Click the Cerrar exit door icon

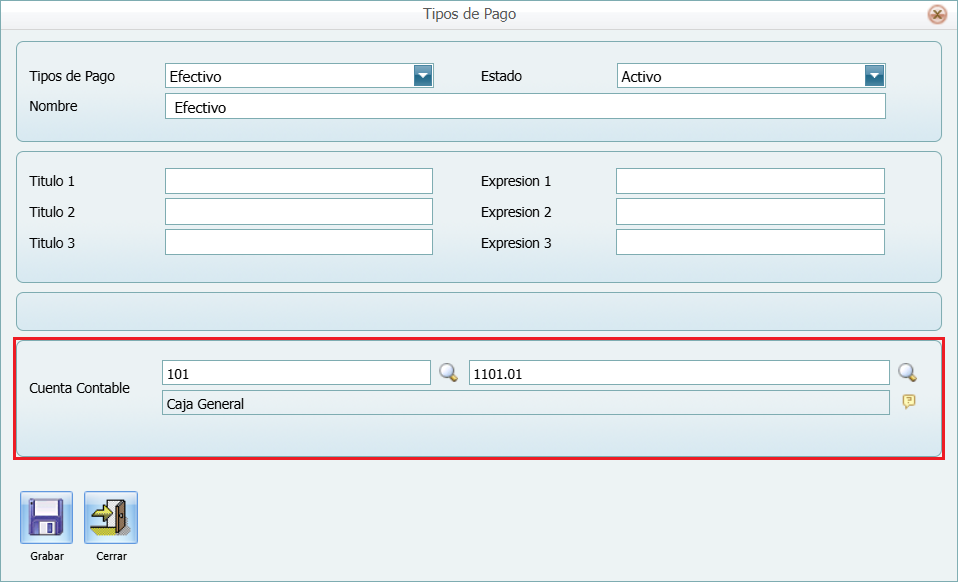111,517
